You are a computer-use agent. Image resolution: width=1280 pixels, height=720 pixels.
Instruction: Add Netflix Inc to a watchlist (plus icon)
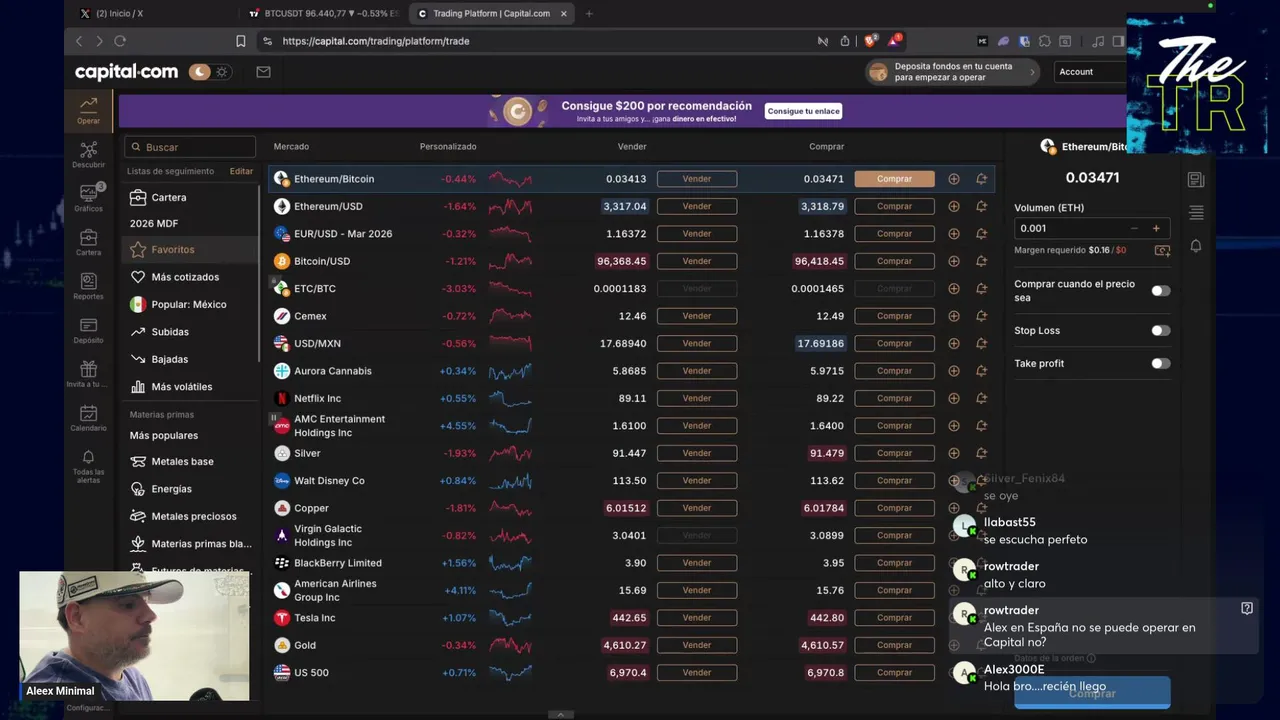coord(953,398)
